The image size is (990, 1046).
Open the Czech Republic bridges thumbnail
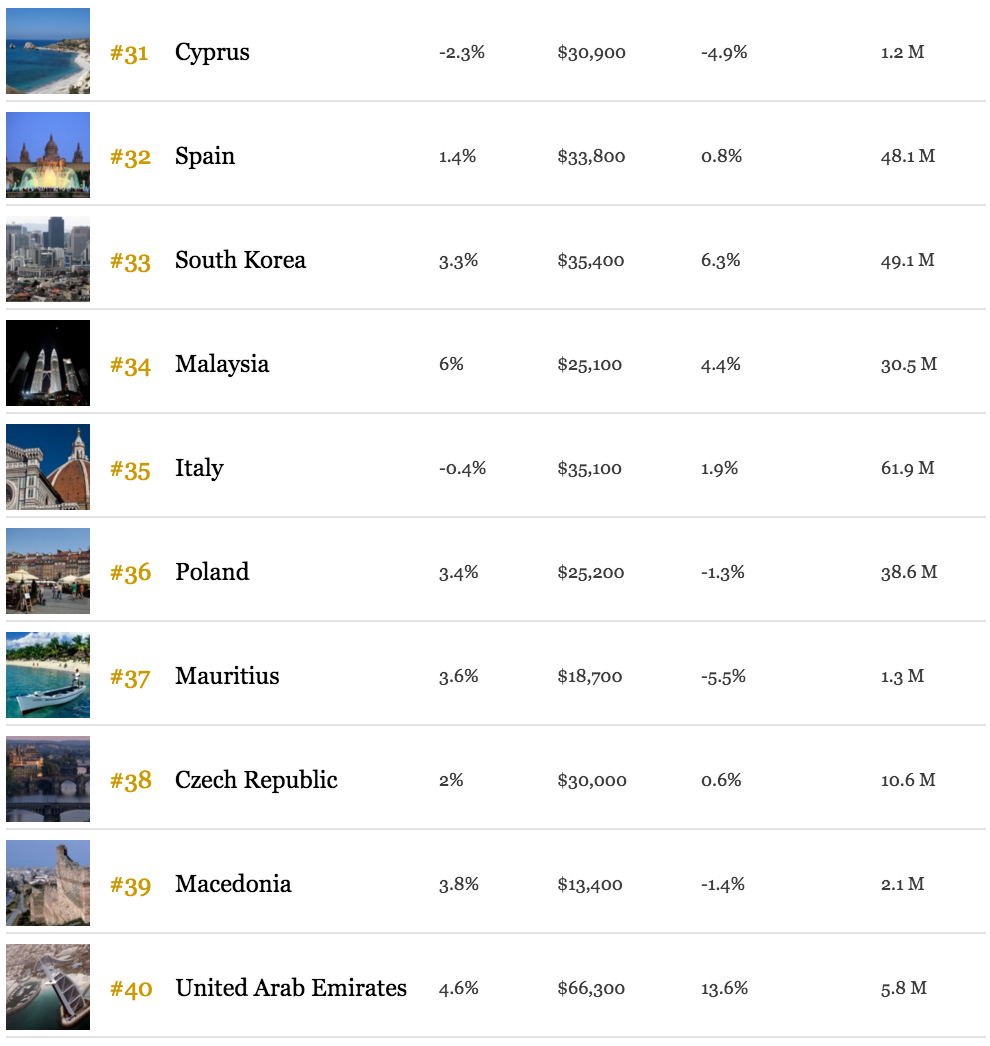(48, 780)
